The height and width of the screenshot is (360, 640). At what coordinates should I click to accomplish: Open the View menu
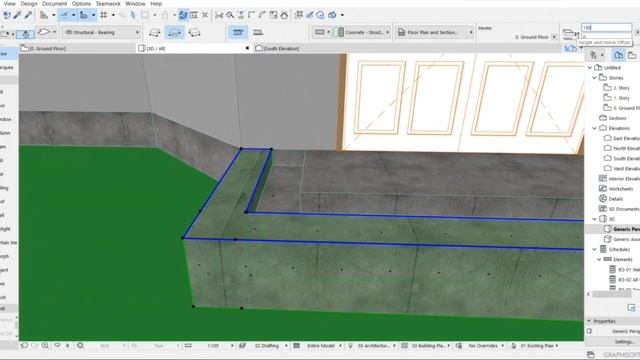point(9,4)
